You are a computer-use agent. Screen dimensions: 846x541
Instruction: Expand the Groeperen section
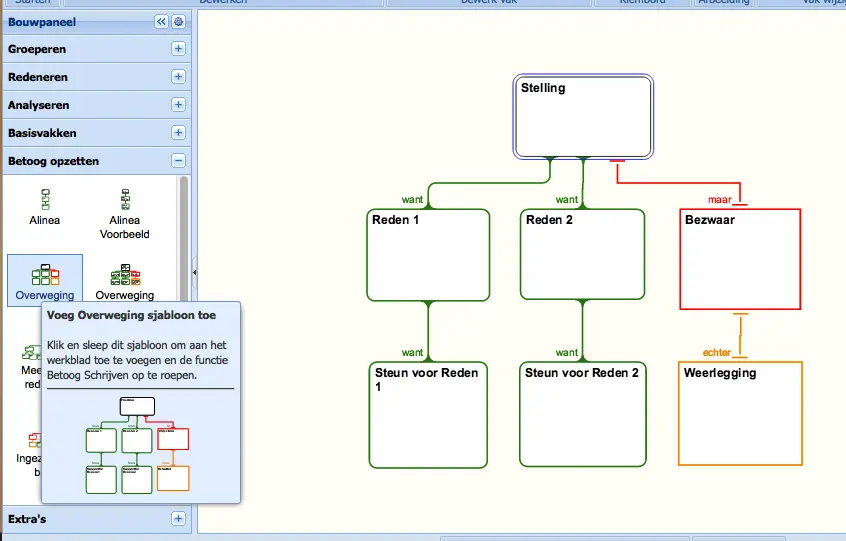(178, 49)
